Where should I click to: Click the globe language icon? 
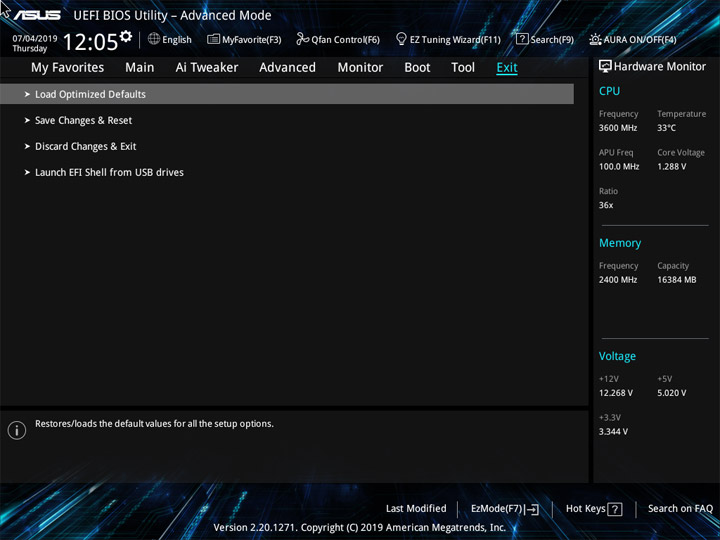coord(154,39)
